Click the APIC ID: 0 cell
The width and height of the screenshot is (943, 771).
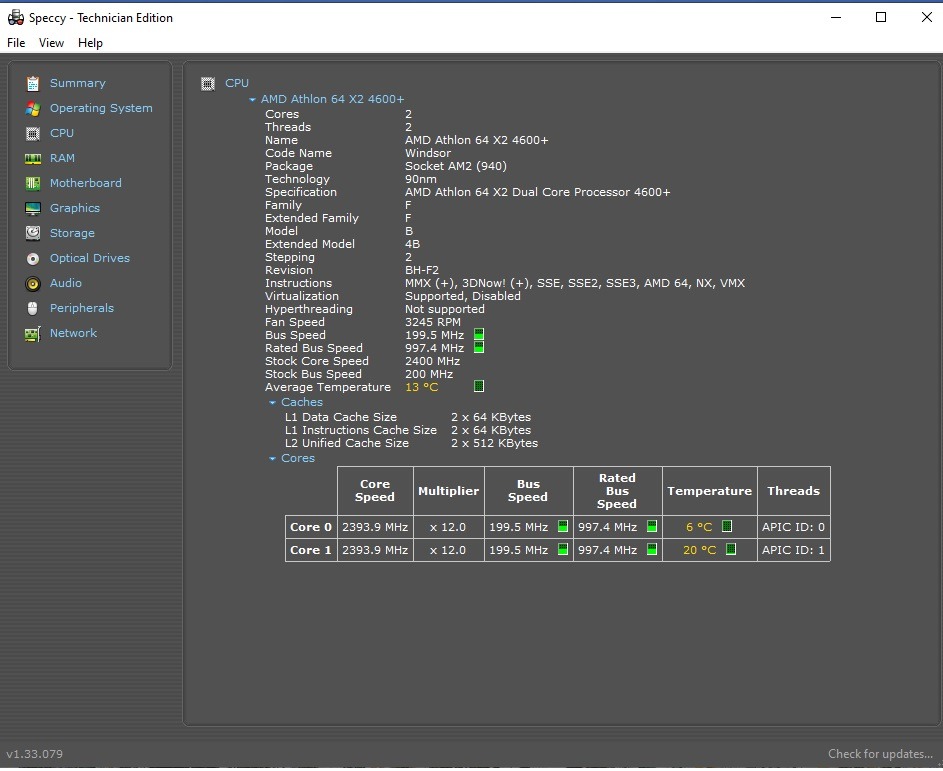(793, 527)
